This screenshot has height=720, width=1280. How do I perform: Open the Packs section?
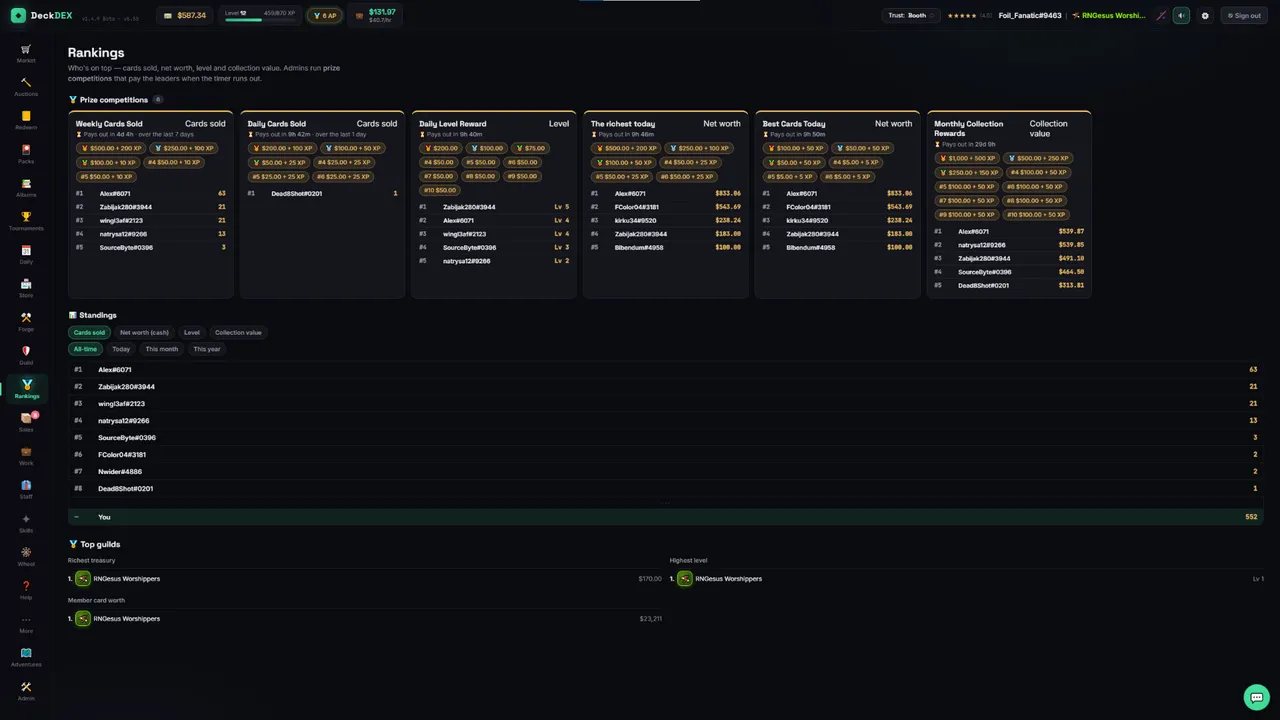point(26,154)
